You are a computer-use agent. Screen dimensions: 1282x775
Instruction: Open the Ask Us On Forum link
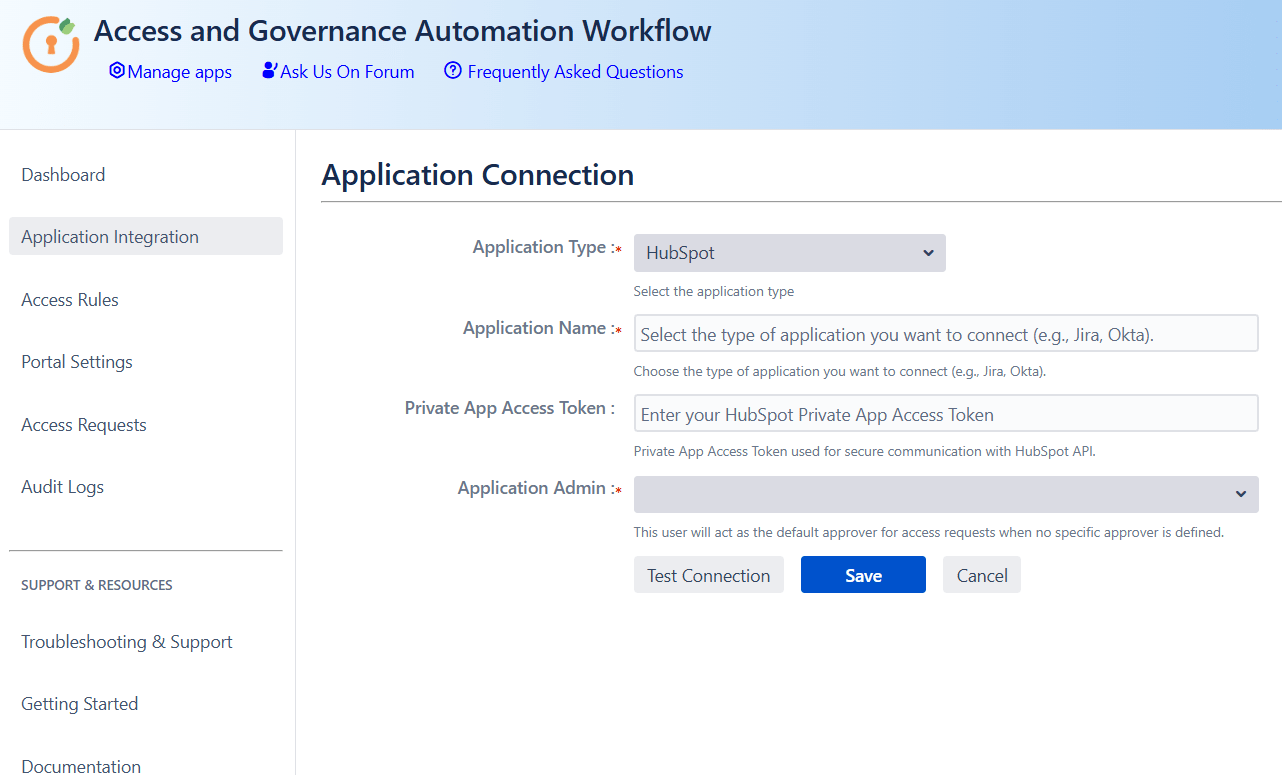tap(347, 72)
